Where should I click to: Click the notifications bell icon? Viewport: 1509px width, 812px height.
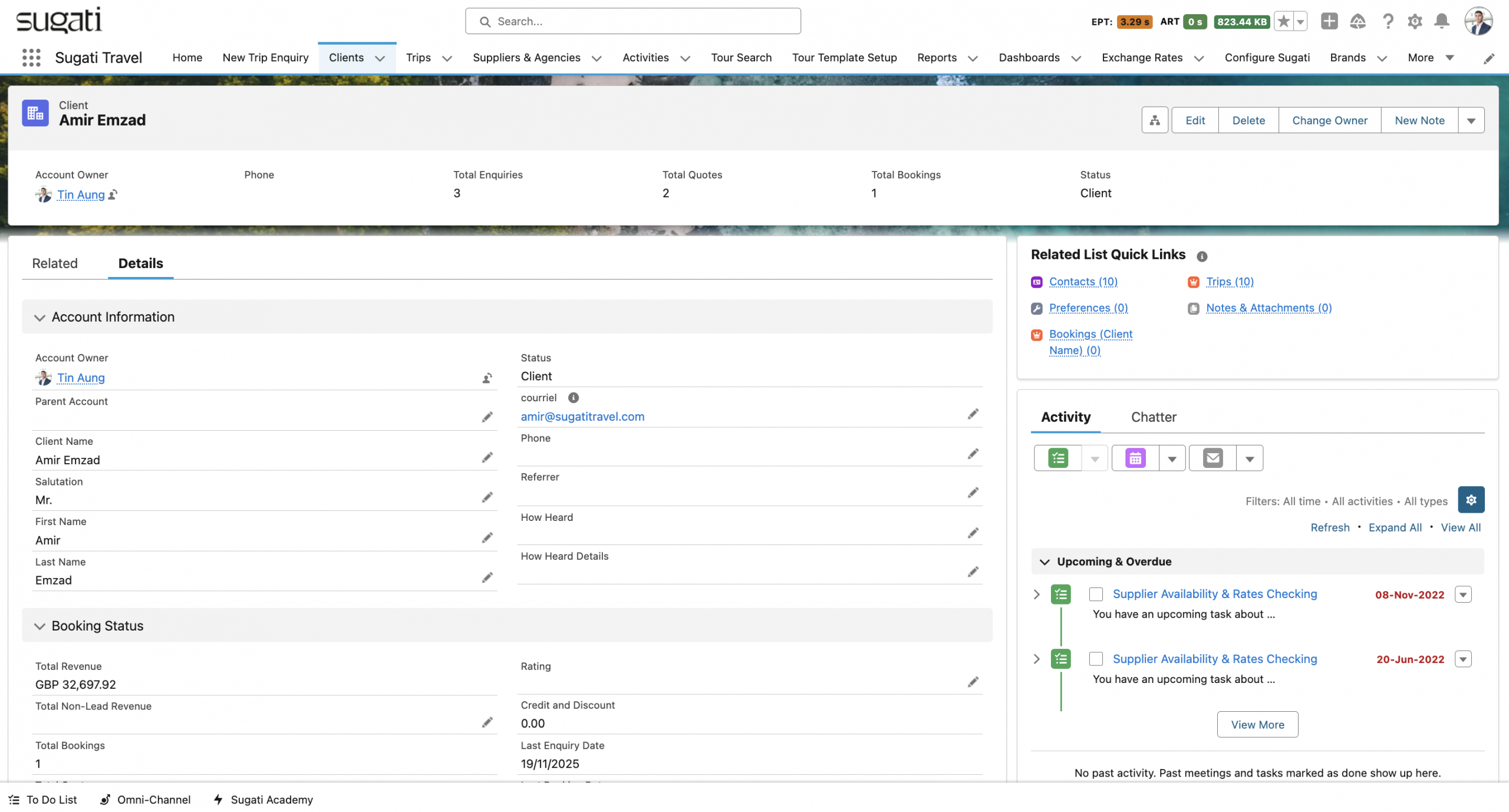click(1441, 22)
